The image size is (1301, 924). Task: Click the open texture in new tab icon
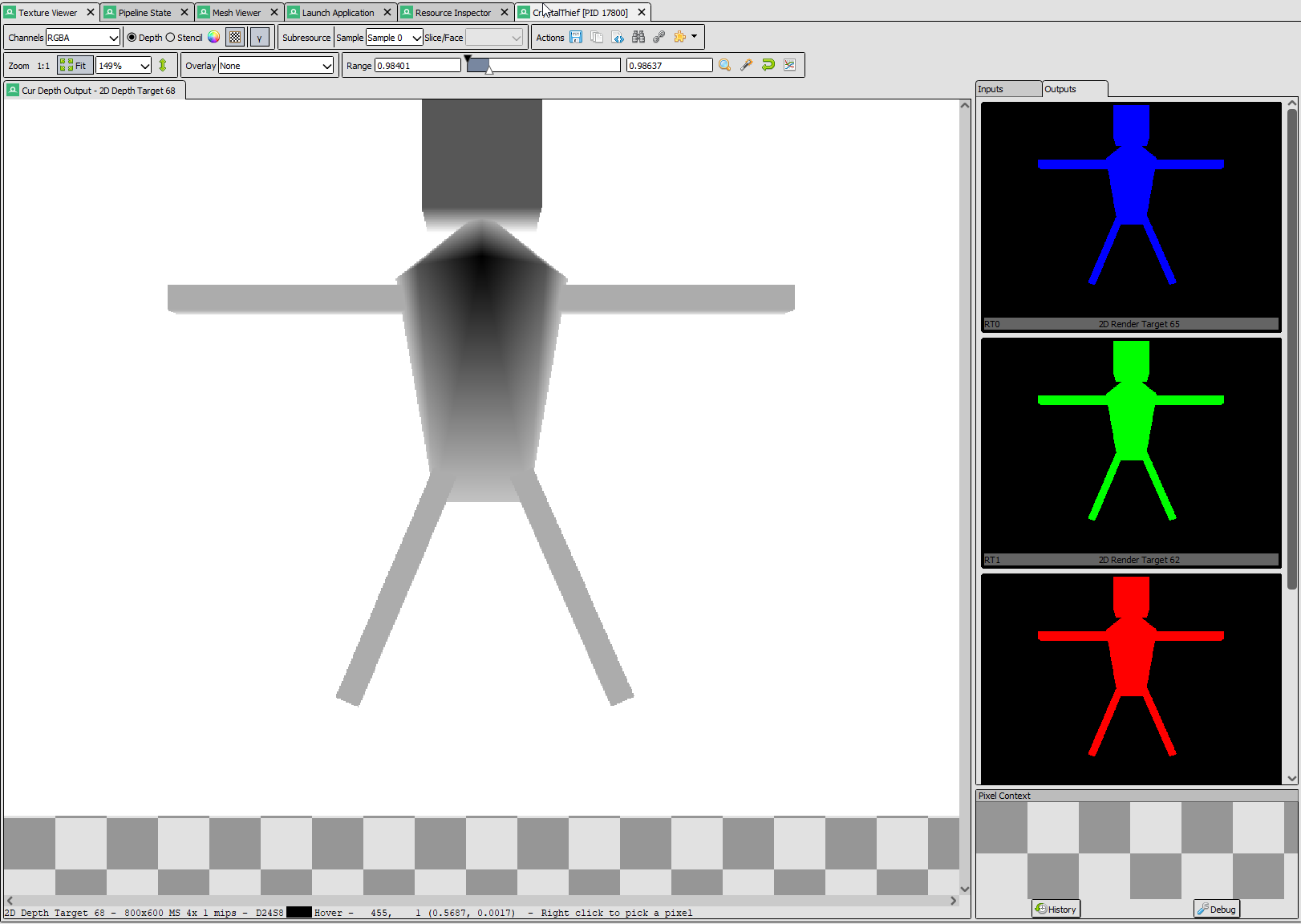[618, 37]
